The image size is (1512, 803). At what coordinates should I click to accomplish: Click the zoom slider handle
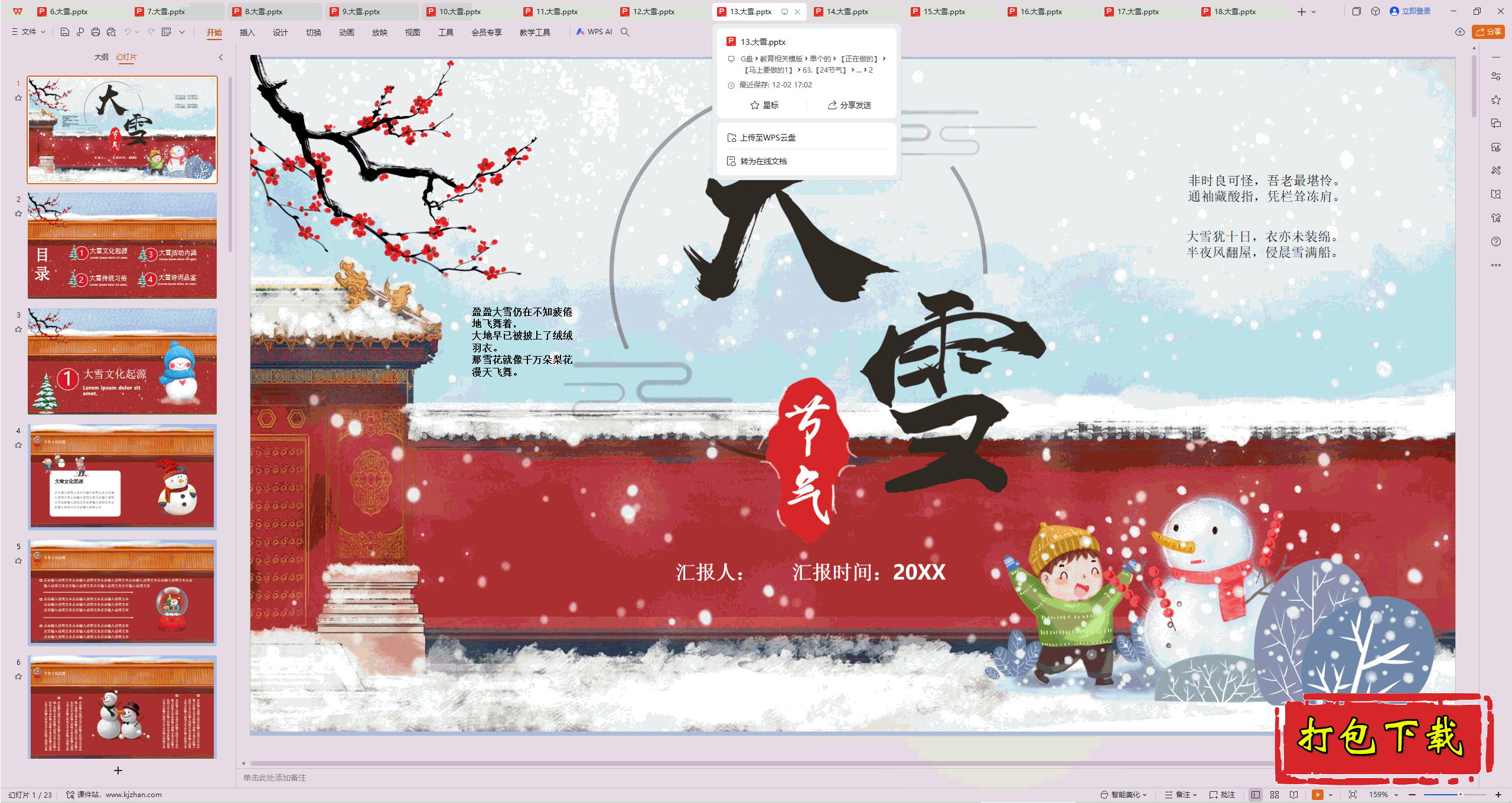pyautogui.click(x=1460, y=795)
